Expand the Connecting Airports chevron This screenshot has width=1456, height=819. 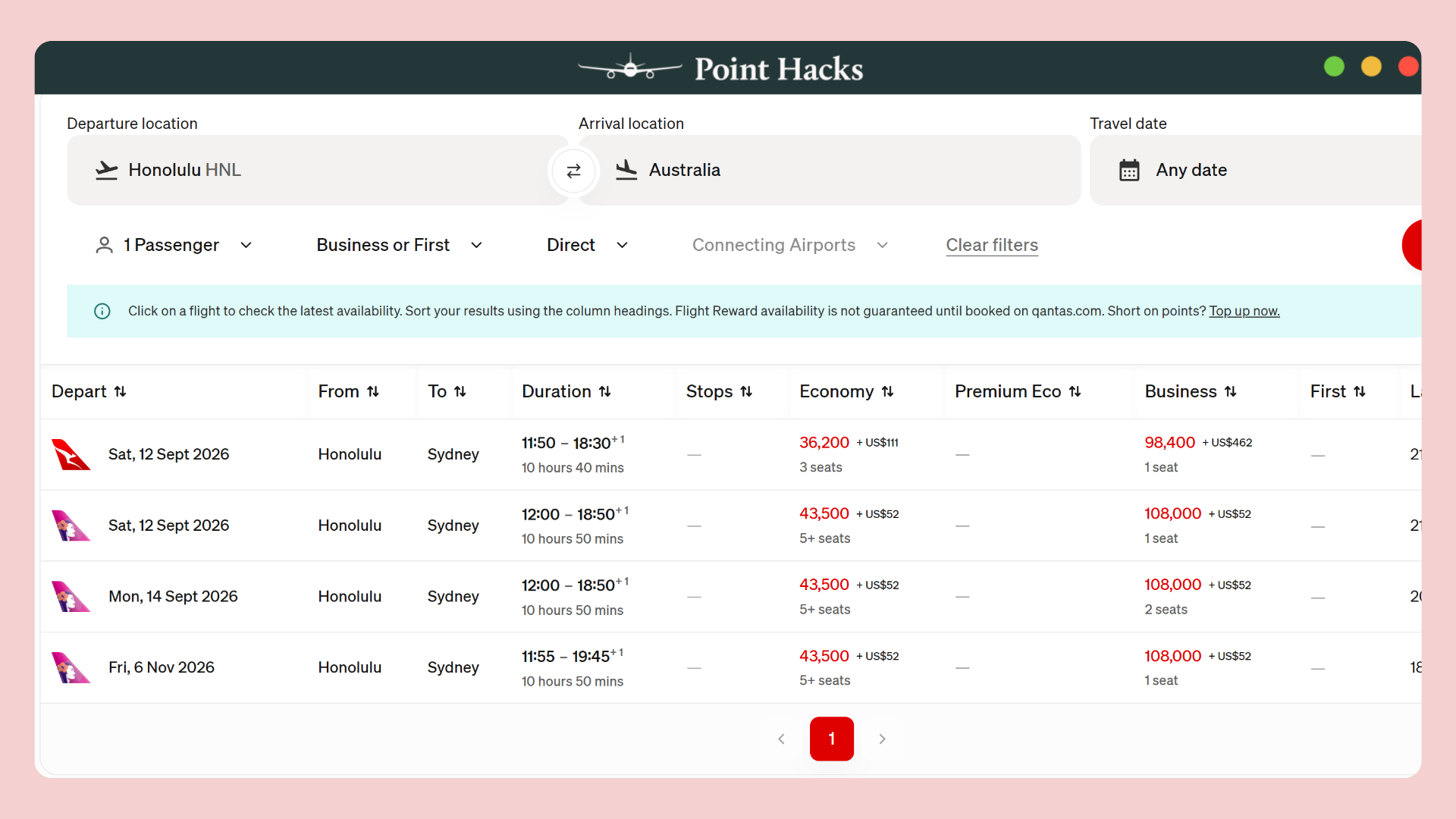[x=882, y=245]
